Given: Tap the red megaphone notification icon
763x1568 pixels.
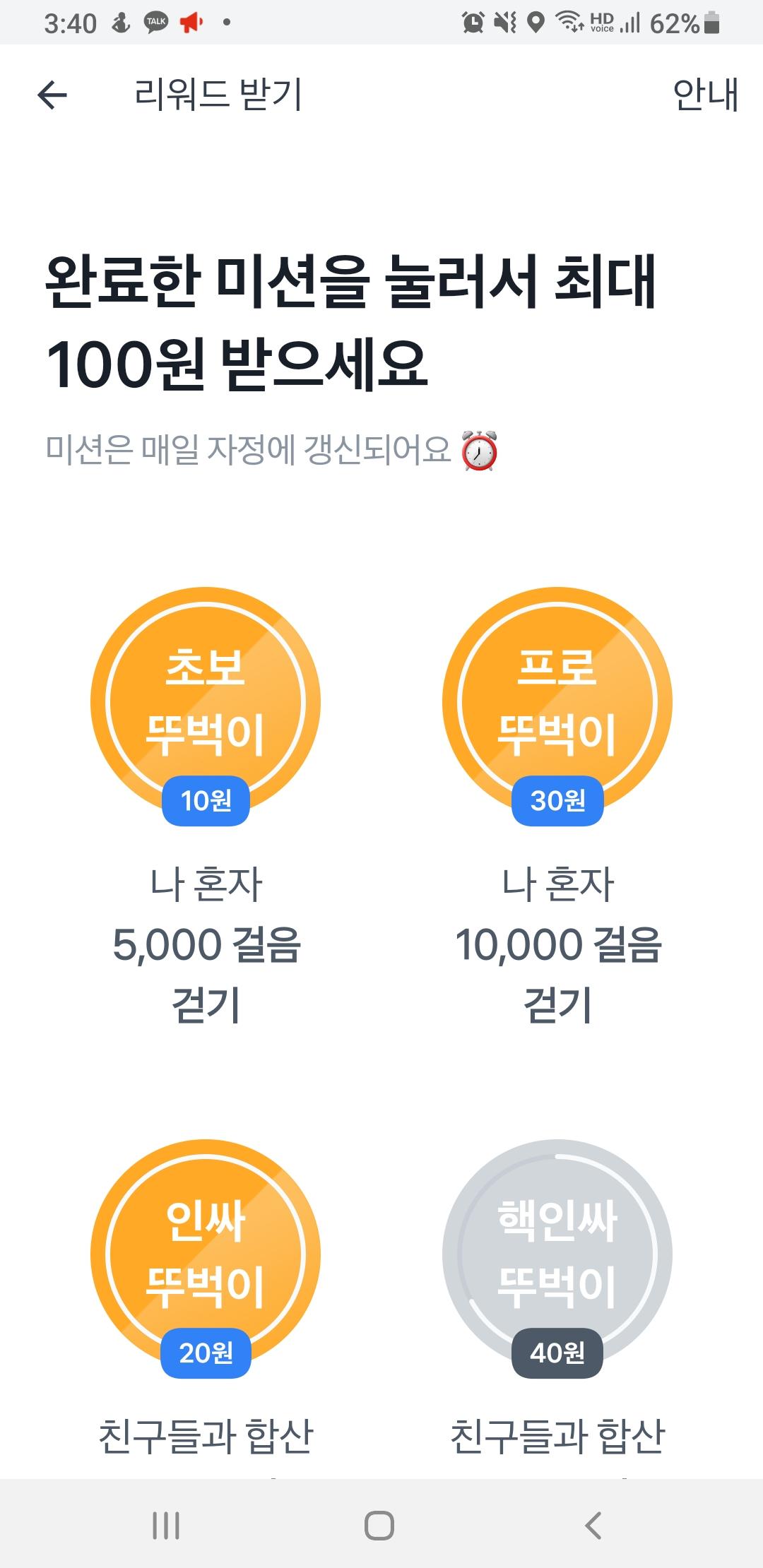Looking at the screenshot, I should tap(191, 23).
